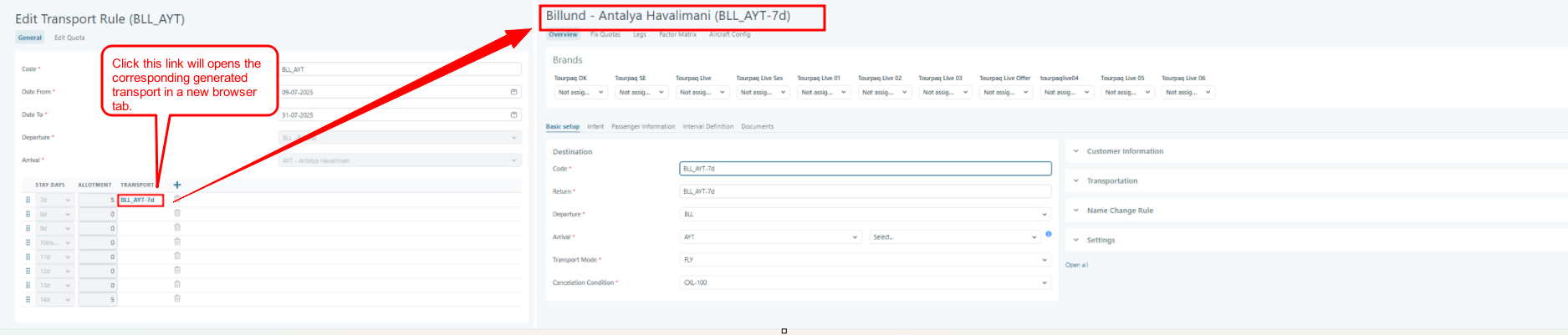Delete the 11d stay days row
This screenshot has height=335, width=1568.
177,256
